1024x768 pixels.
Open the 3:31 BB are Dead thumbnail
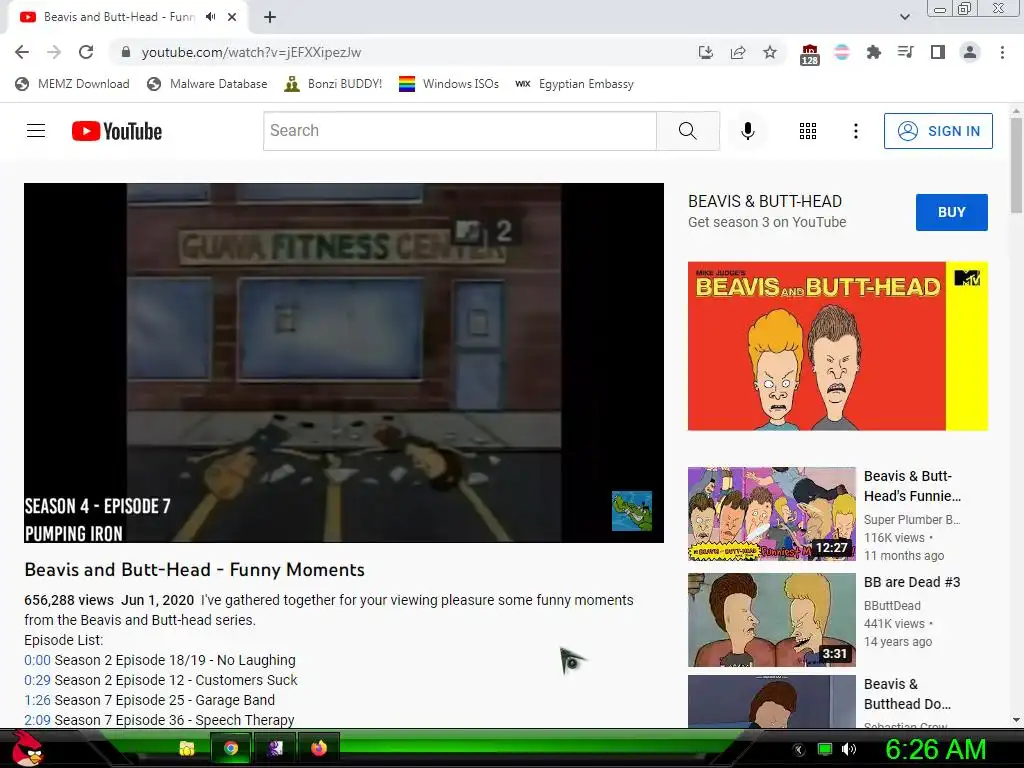[x=771, y=620]
